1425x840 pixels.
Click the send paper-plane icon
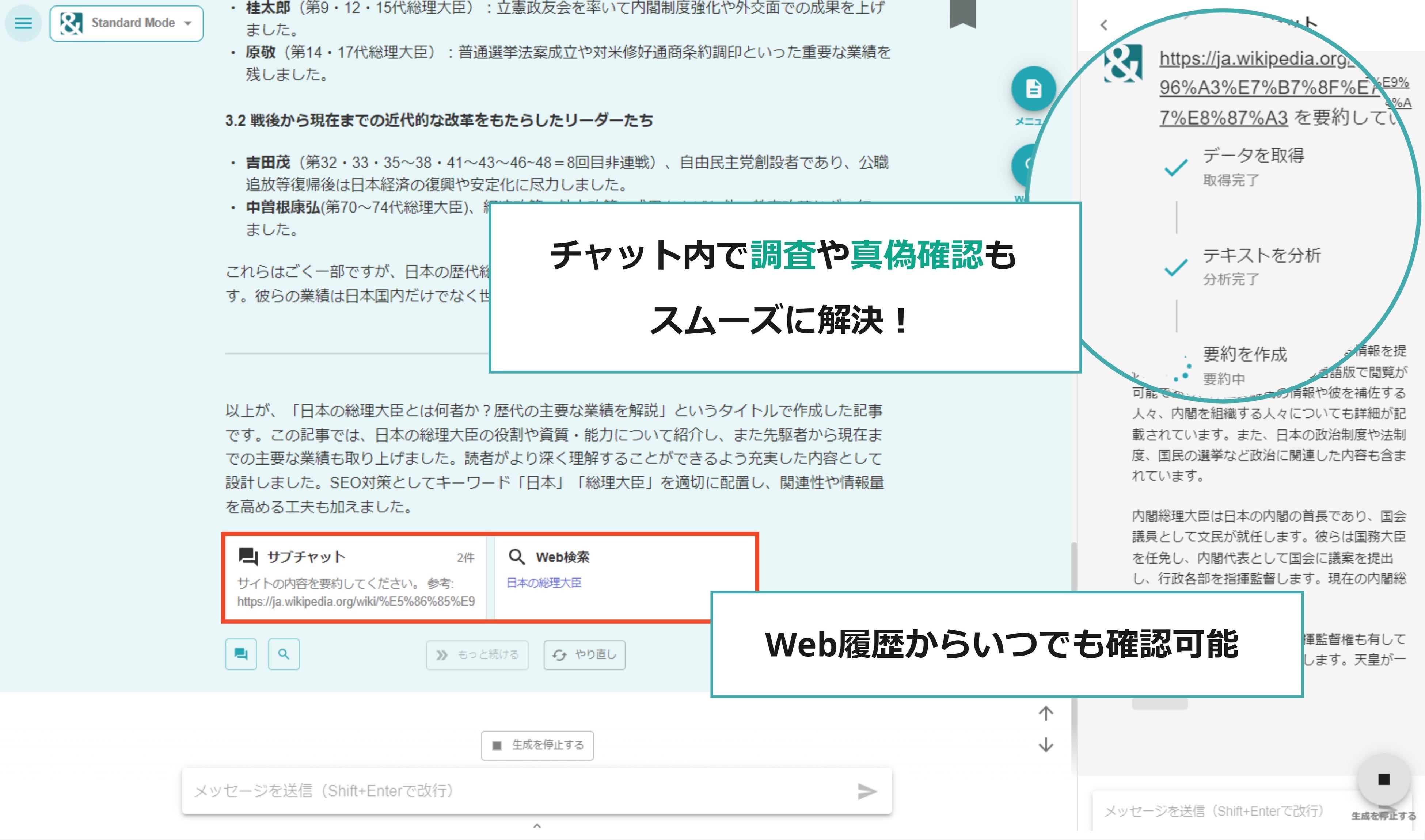coord(866,791)
